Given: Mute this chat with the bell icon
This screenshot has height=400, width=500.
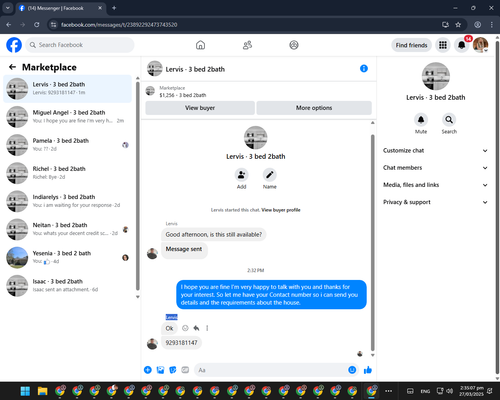Looking at the screenshot, I should coord(421,120).
